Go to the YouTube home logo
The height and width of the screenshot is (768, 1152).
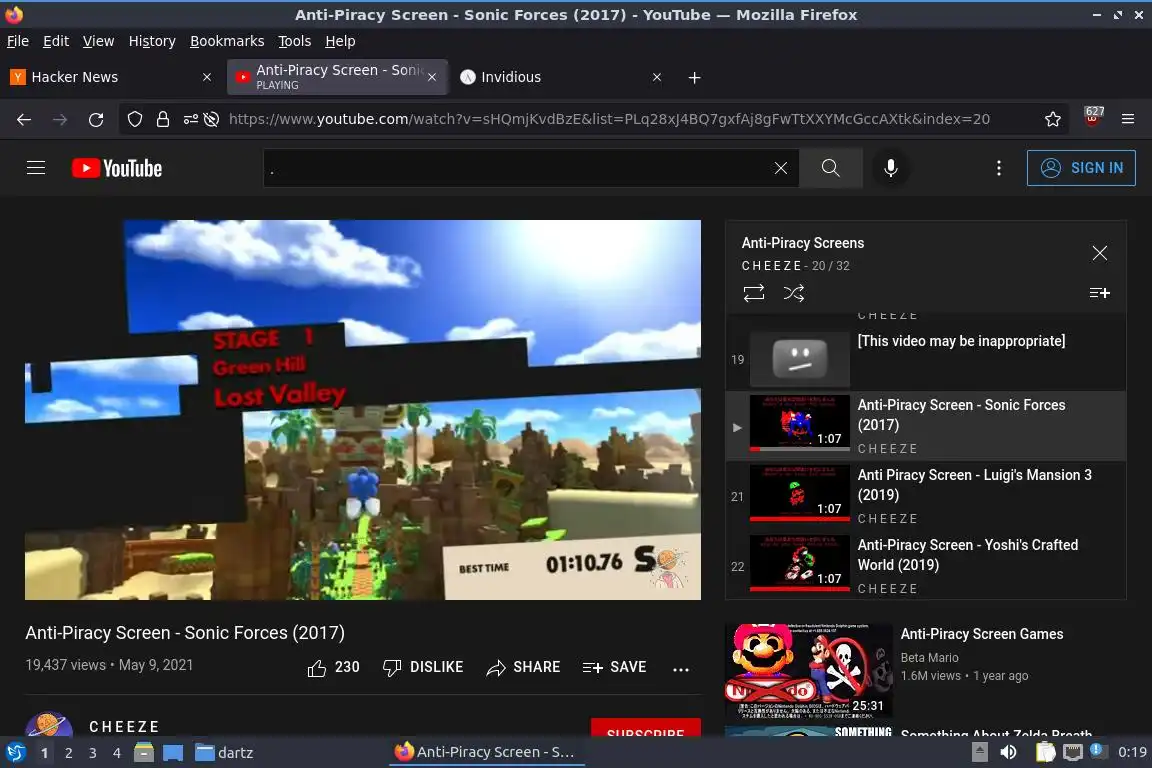point(117,168)
